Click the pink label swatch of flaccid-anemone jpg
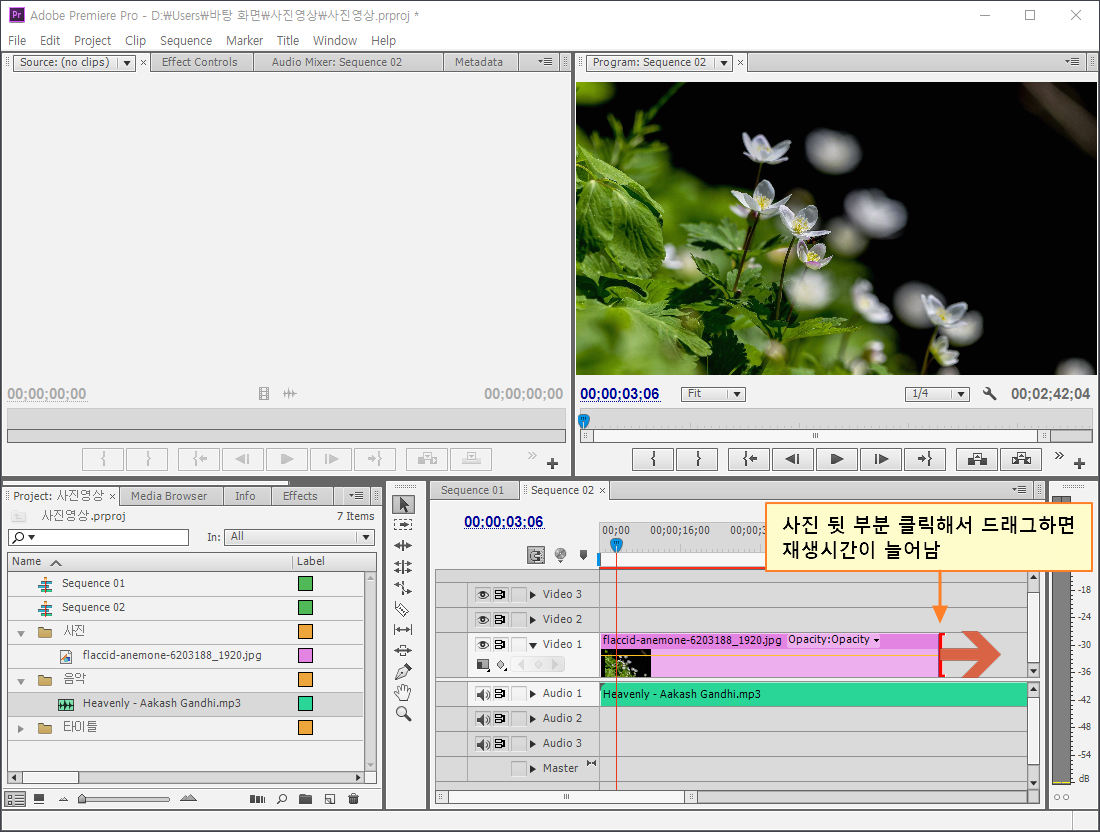 tap(305, 656)
